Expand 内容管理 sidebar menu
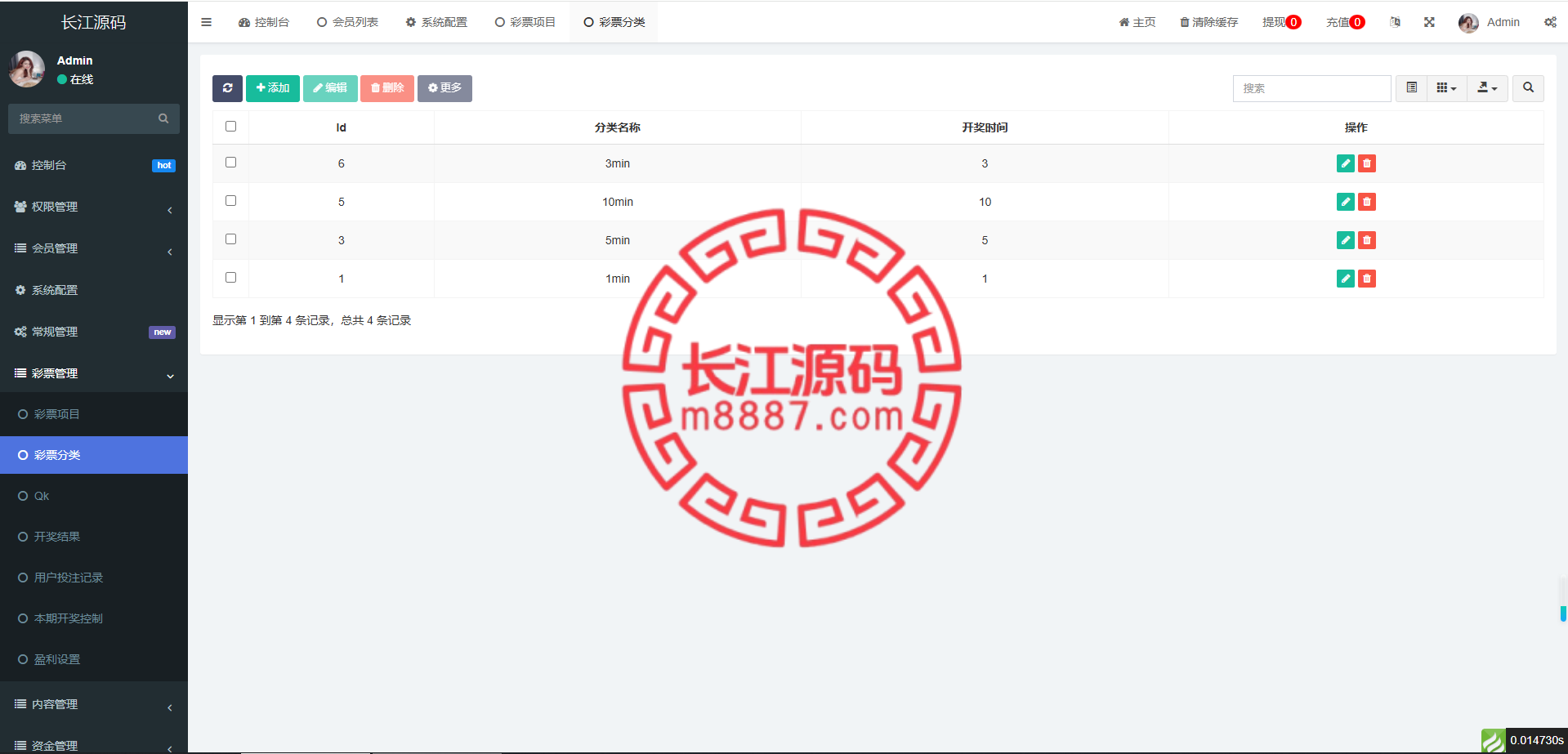 click(x=94, y=705)
